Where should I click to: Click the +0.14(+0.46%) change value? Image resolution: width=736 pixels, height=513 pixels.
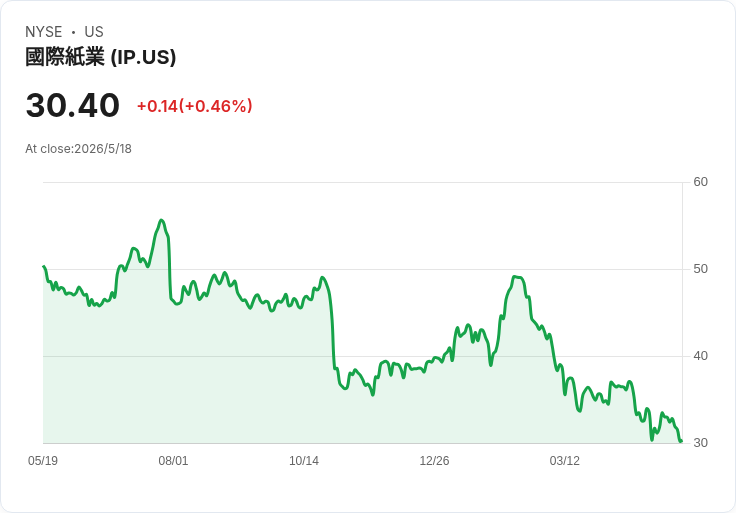point(194,106)
